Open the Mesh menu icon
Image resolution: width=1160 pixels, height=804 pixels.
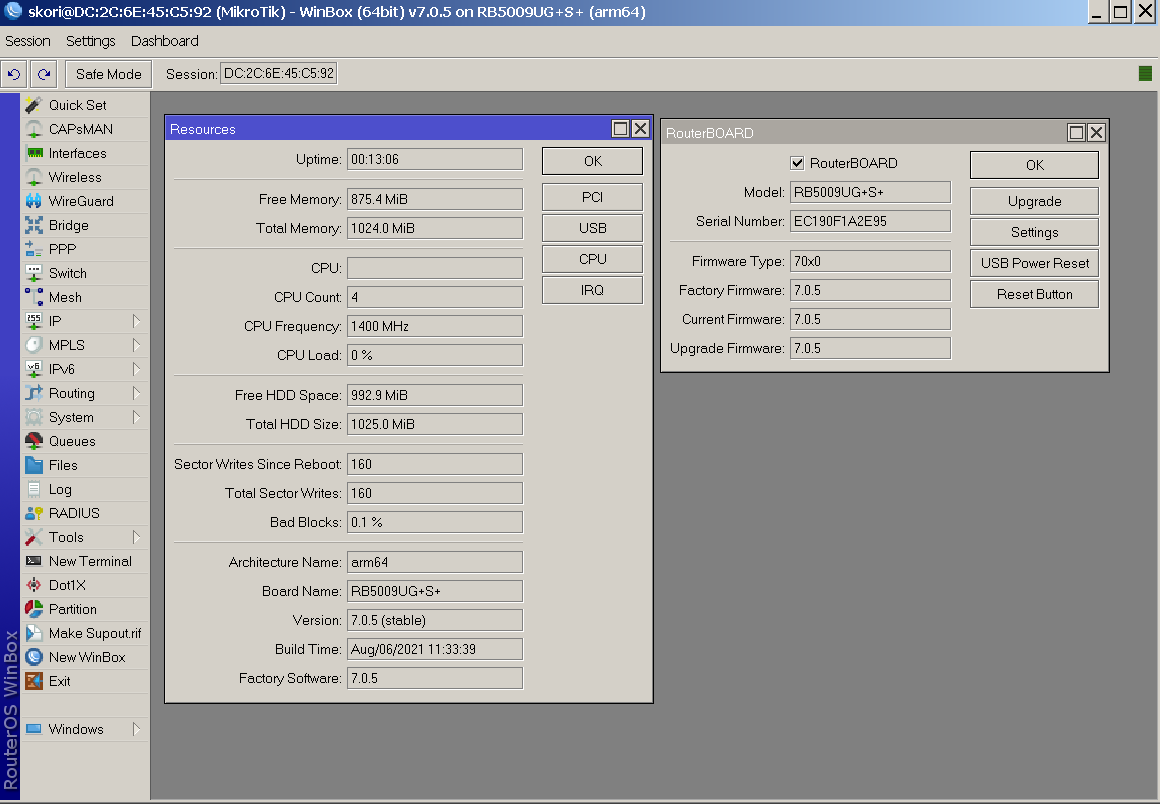(34, 297)
